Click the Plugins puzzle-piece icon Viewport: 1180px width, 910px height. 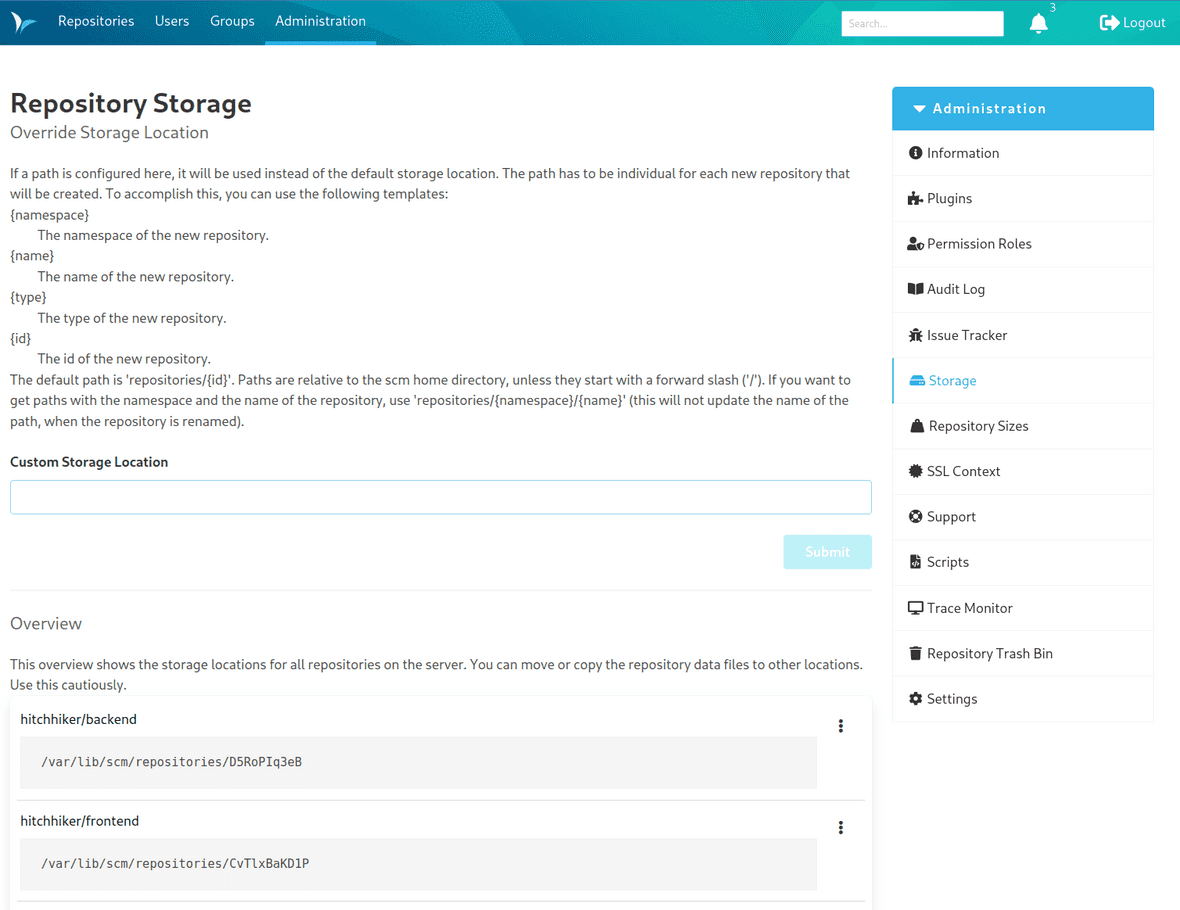[914, 198]
